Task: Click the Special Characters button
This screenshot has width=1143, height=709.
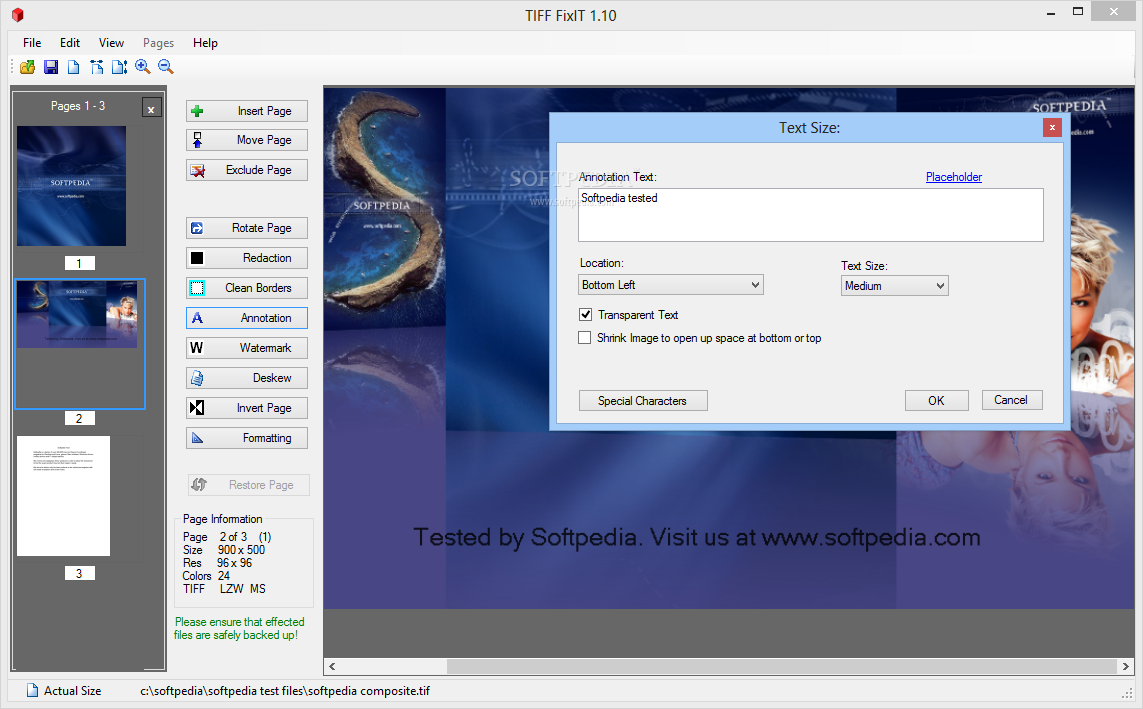Action: point(643,401)
